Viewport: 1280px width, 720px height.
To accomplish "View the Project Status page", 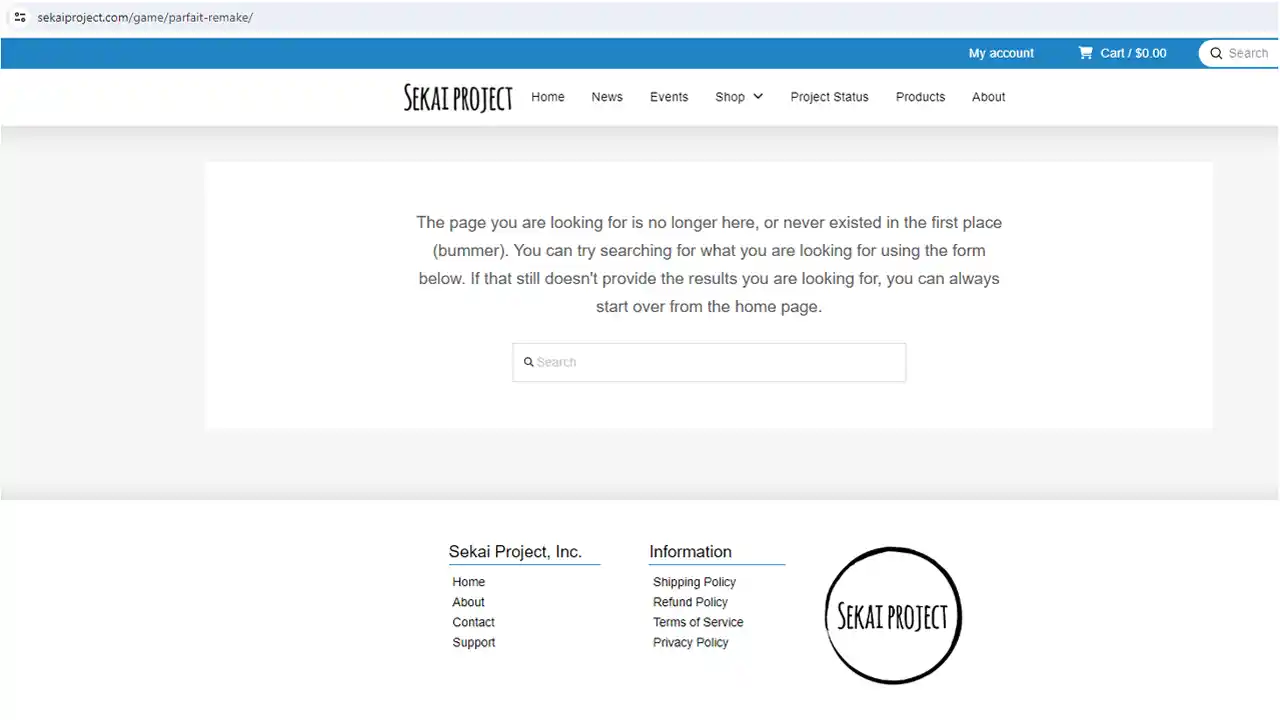I will tap(829, 97).
